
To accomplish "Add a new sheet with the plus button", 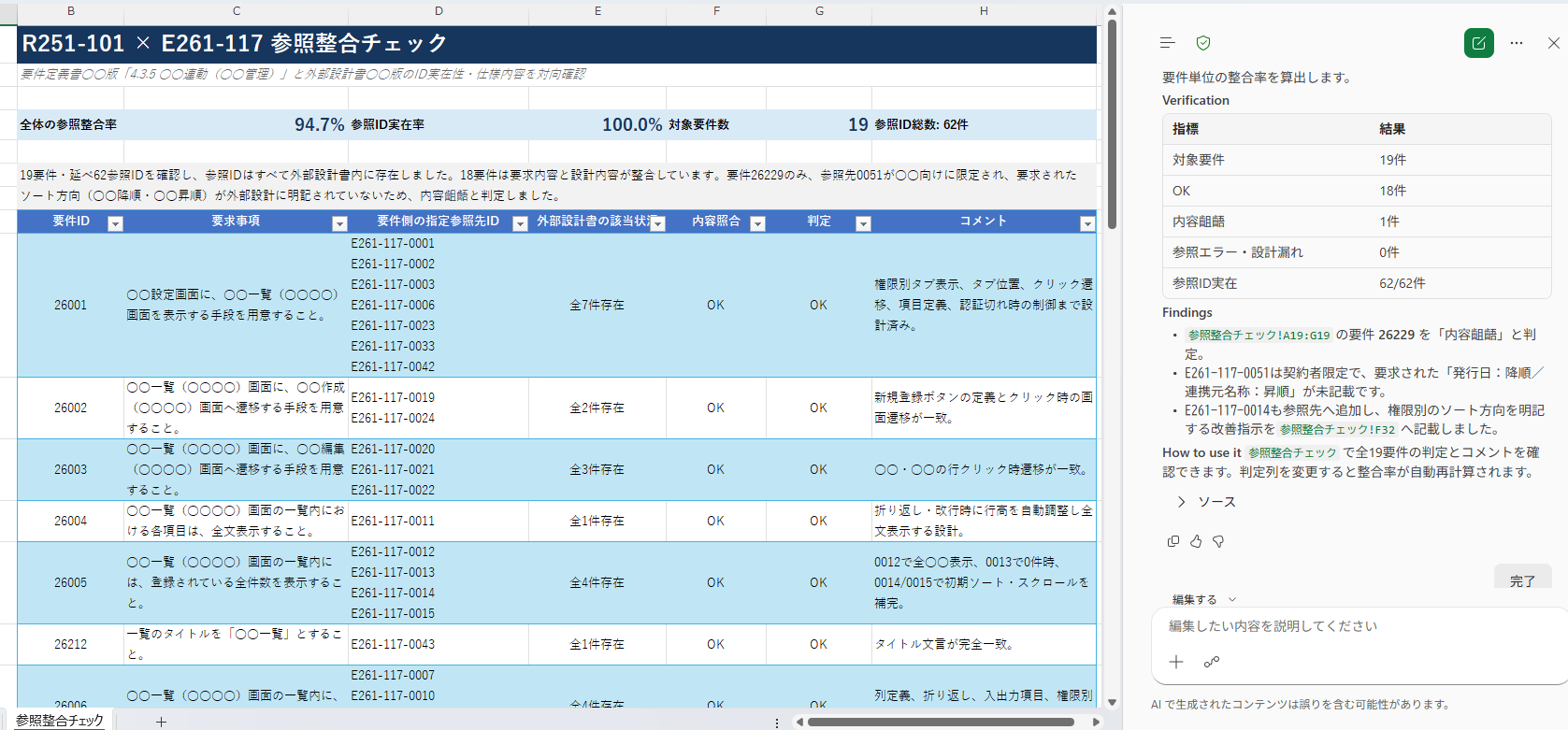I will pos(161,722).
